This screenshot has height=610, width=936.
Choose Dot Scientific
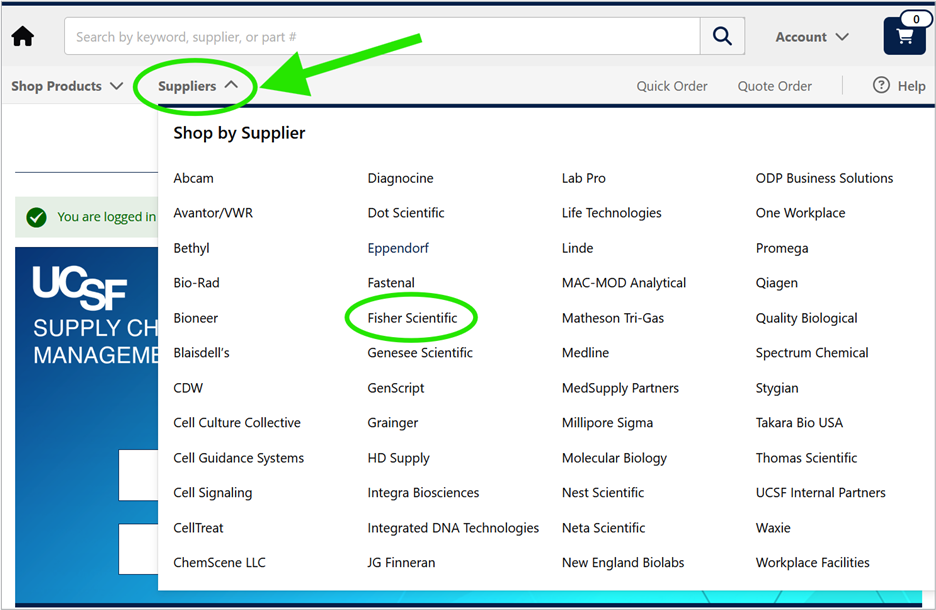[x=406, y=212]
